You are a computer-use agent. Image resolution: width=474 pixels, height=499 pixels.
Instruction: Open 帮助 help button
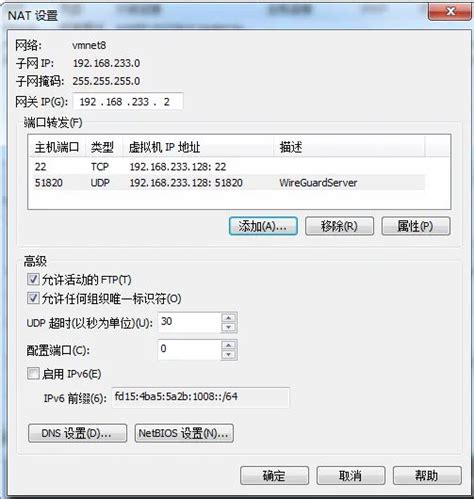(427, 475)
